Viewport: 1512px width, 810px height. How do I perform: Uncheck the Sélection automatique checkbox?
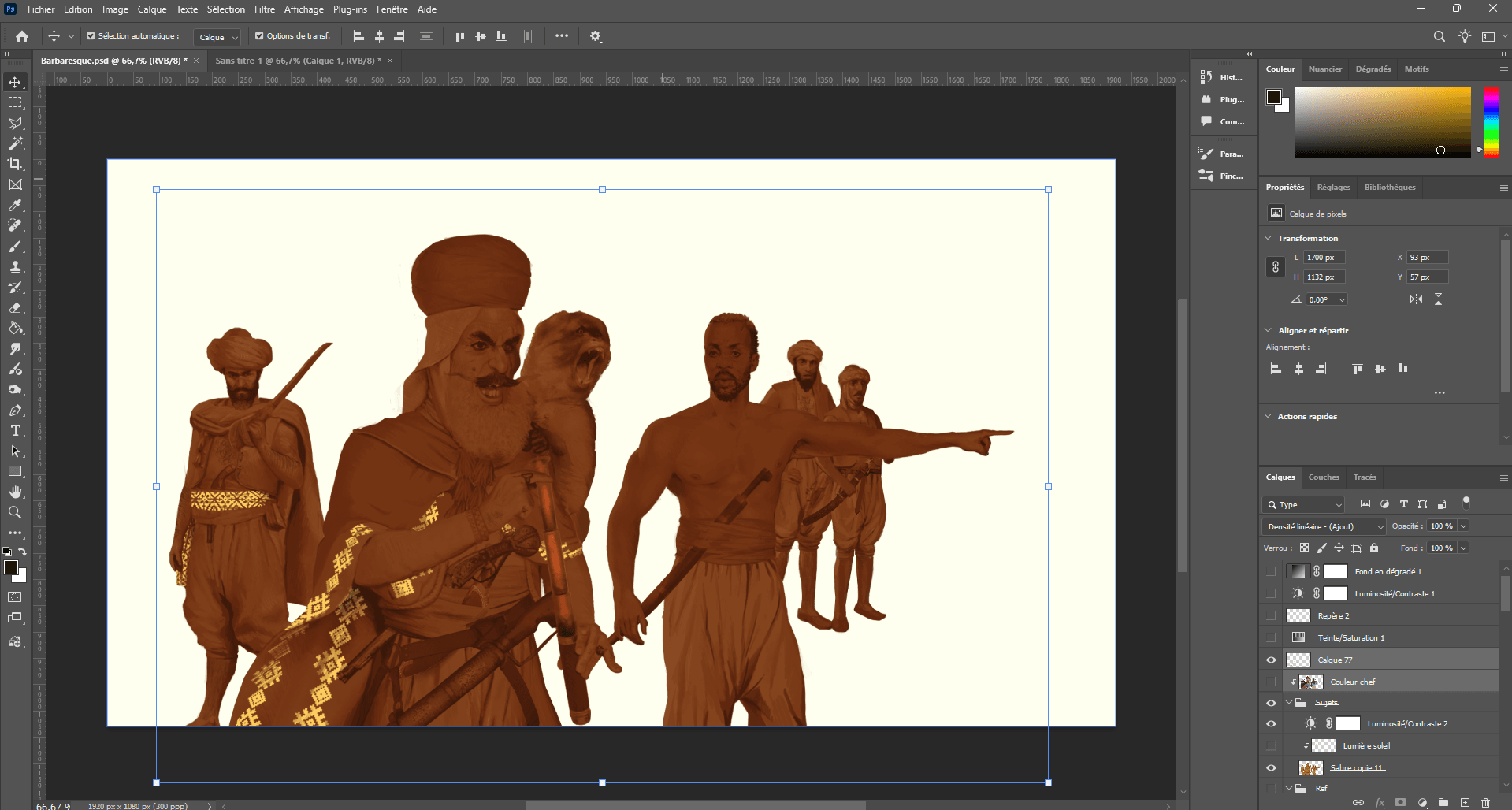[91, 36]
